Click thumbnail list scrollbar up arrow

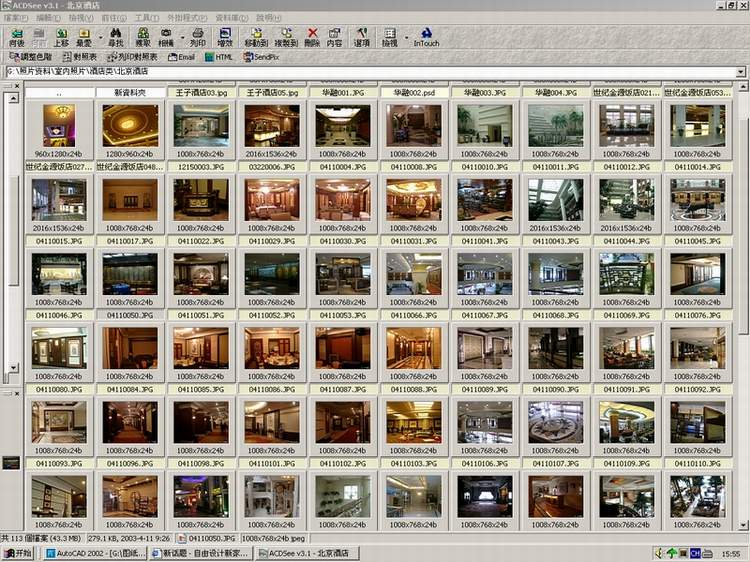pyautogui.click(x=743, y=87)
